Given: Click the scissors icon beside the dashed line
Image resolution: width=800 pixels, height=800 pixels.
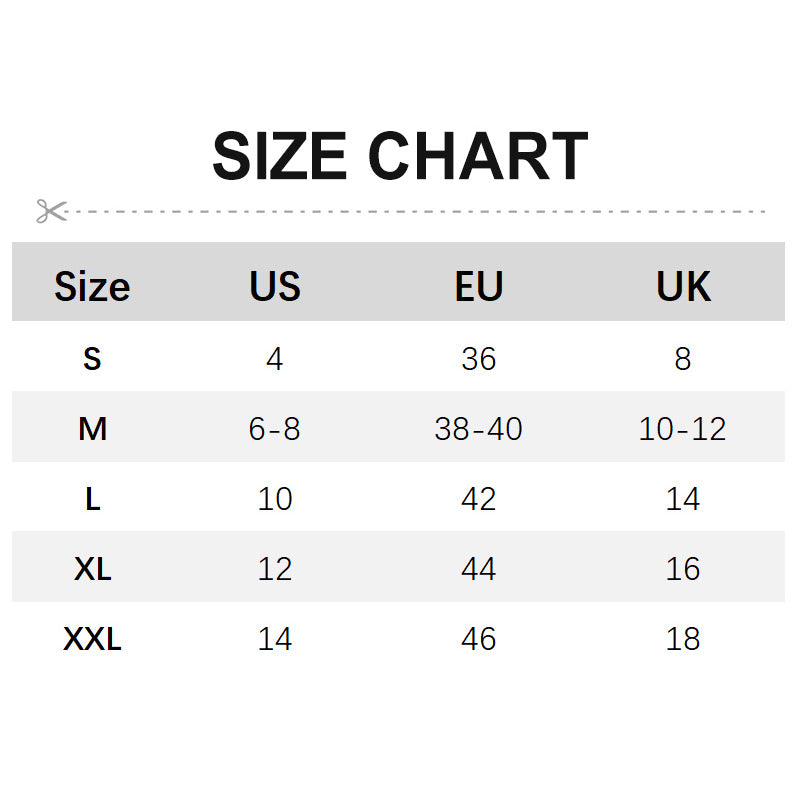Looking at the screenshot, I should click(x=51, y=211).
